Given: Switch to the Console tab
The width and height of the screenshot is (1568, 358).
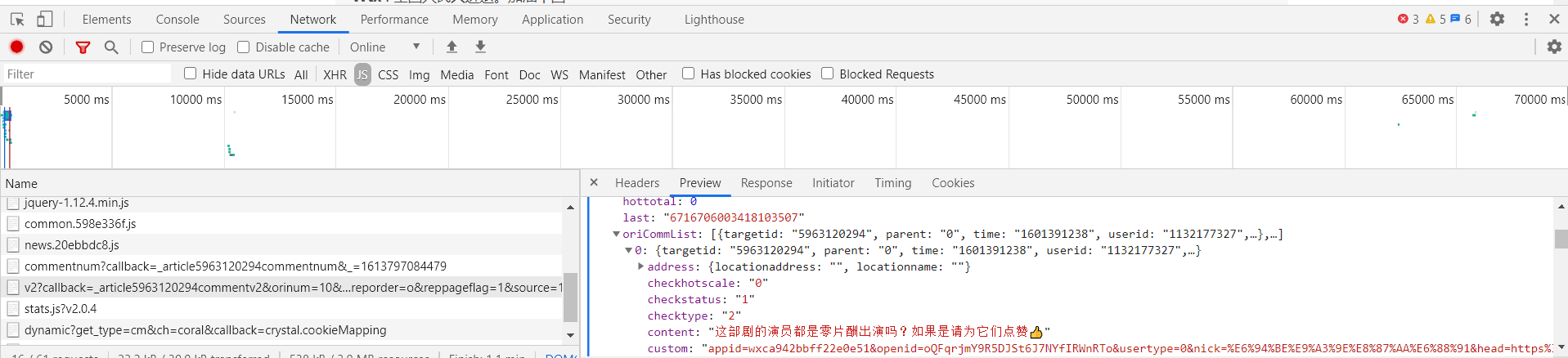Looking at the screenshot, I should point(177,19).
